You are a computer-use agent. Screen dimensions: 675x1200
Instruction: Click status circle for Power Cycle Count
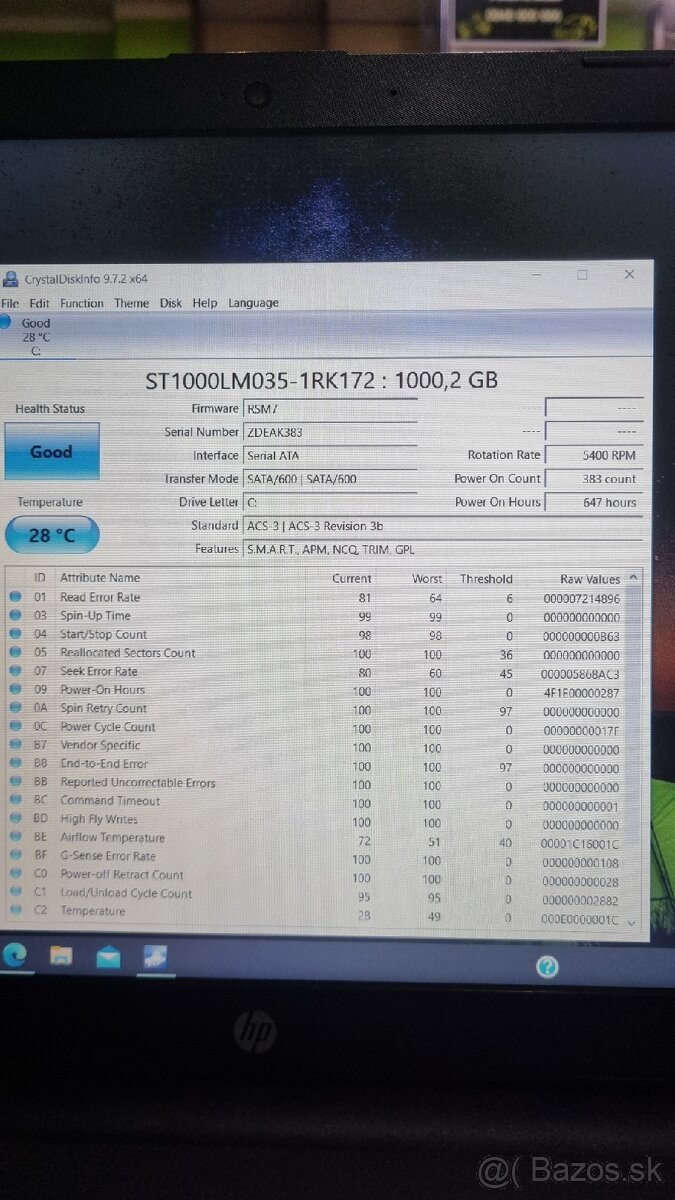(x=15, y=727)
